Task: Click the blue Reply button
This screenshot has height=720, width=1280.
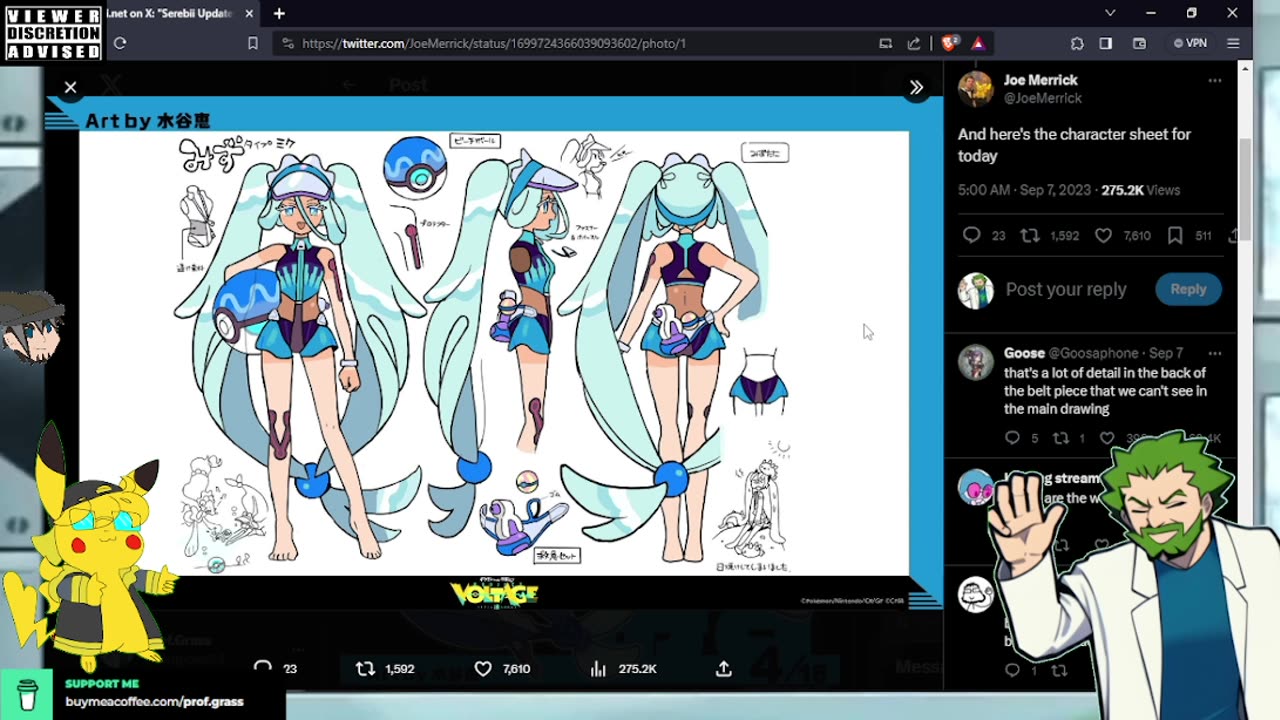Action: click(1188, 289)
